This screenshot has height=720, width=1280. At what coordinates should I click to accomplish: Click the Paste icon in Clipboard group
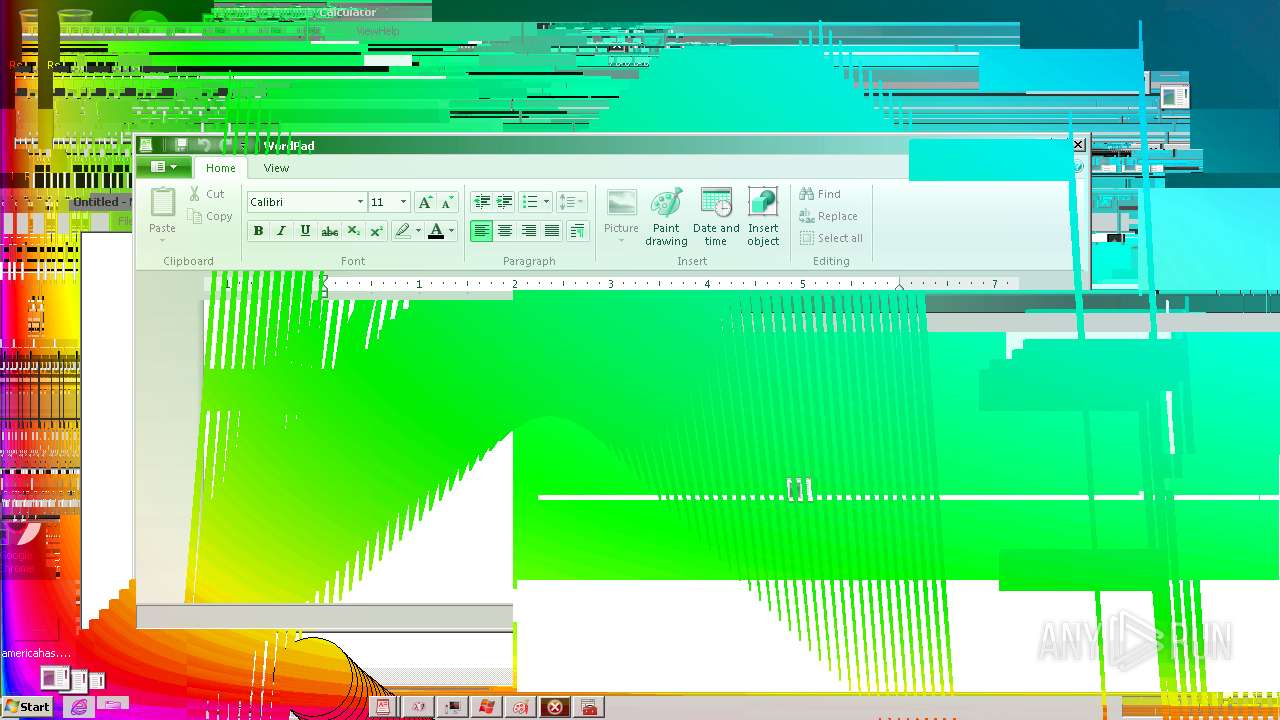[x=162, y=202]
